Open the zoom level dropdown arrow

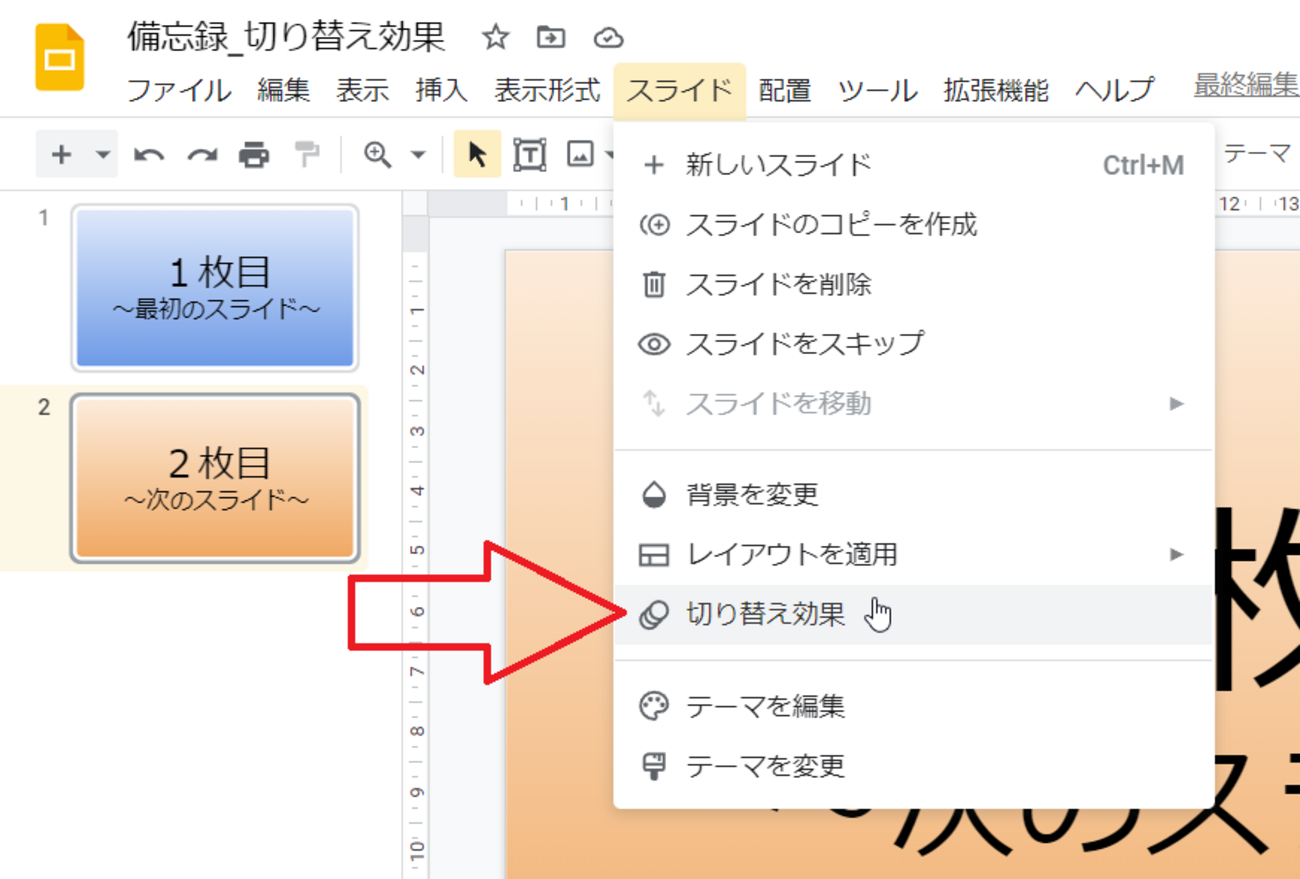[418, 155]
